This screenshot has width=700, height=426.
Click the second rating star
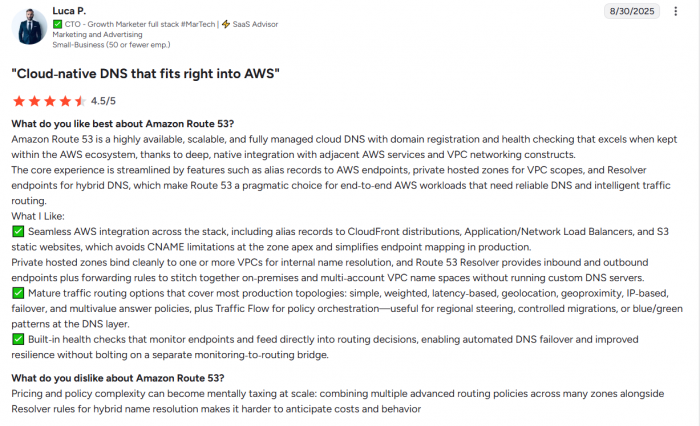tap(33, 101)
